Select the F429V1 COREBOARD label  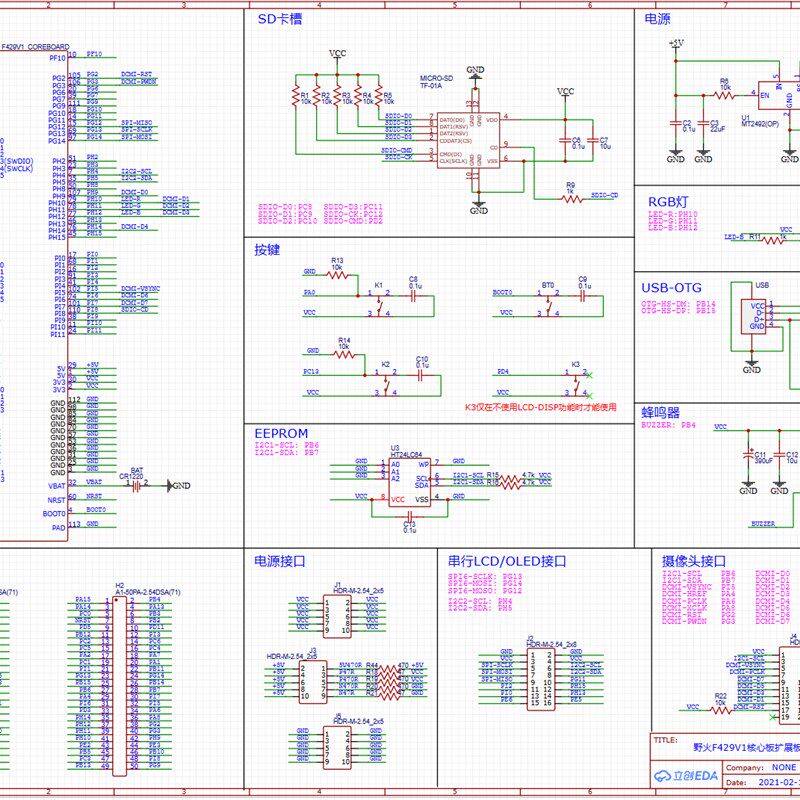point(35,47)
